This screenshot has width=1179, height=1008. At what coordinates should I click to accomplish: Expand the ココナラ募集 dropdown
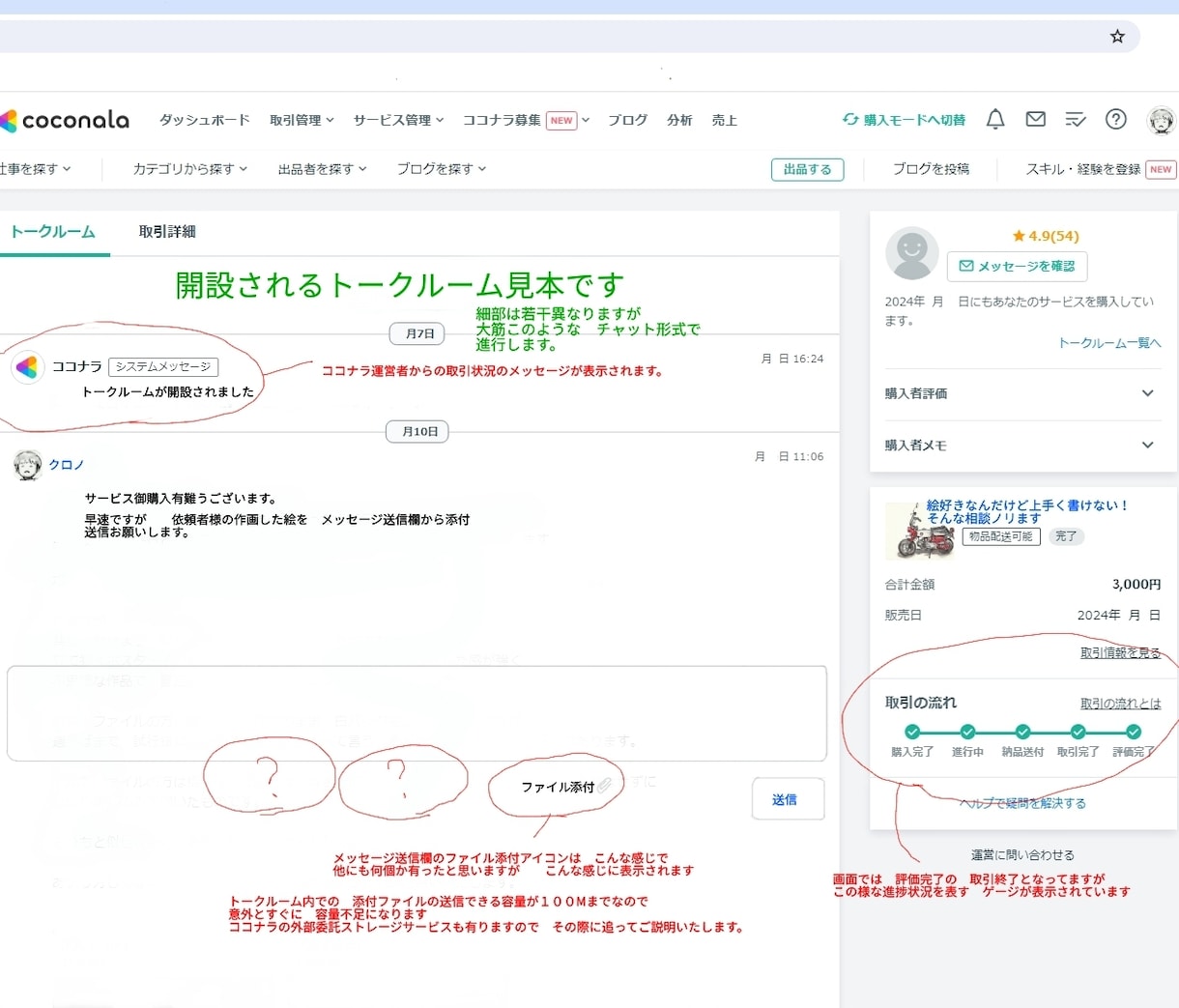coord(526,120)
